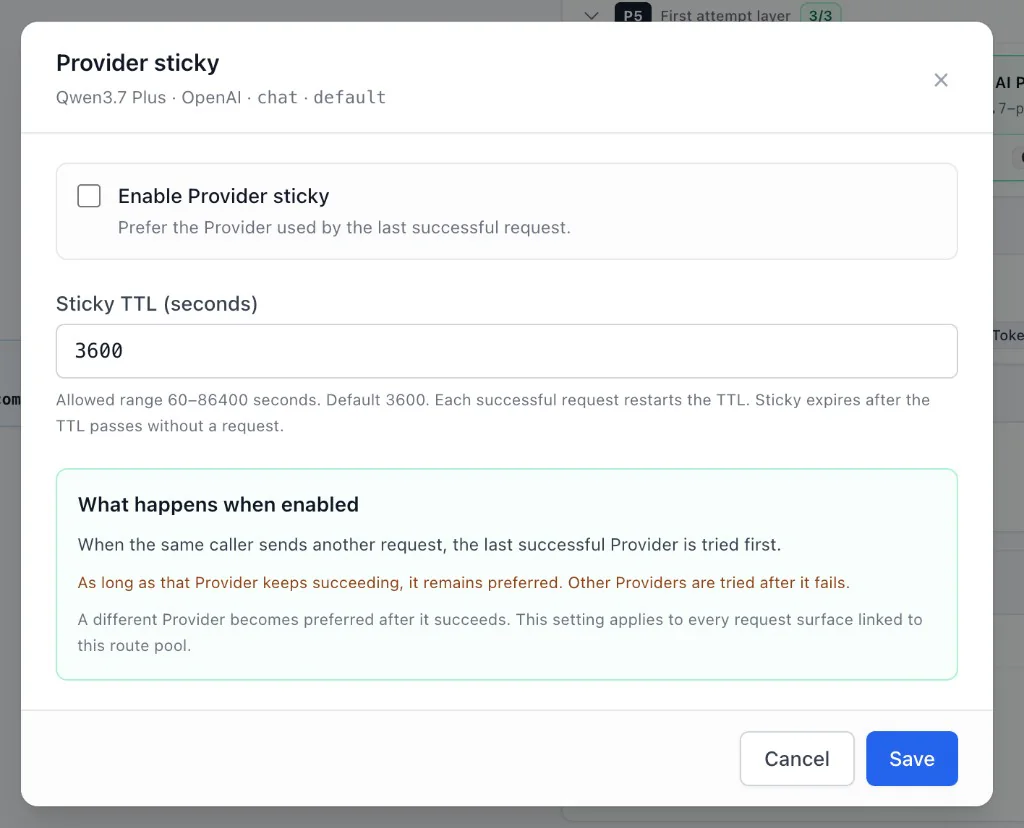Save the Provider sticky settings
The height and width of the screenshot is (828, 1024).
coord(912,758)
